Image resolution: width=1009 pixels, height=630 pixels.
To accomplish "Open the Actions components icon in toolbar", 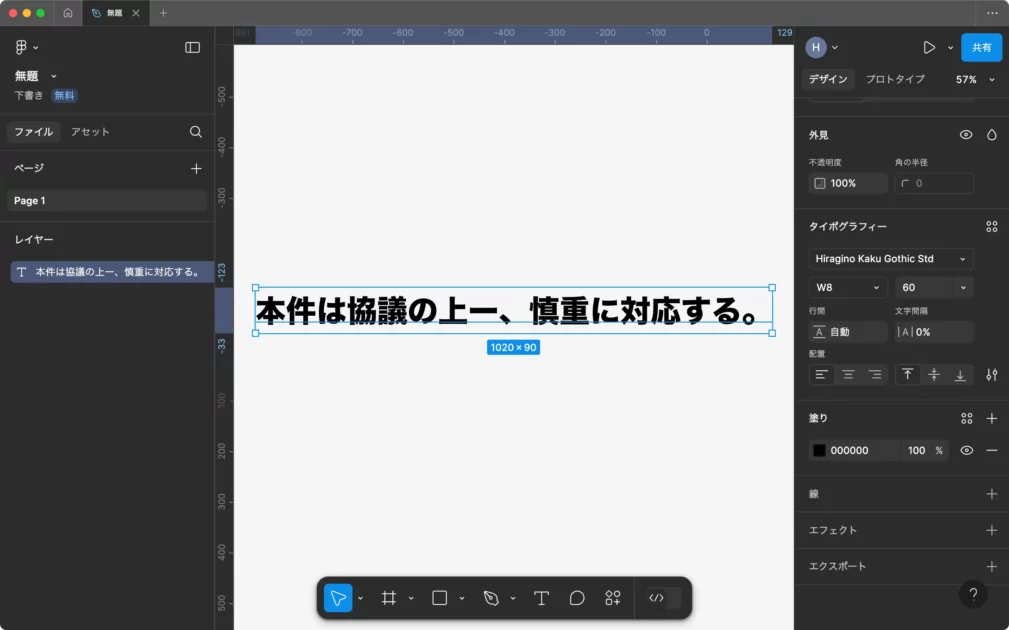I will 613,598.
